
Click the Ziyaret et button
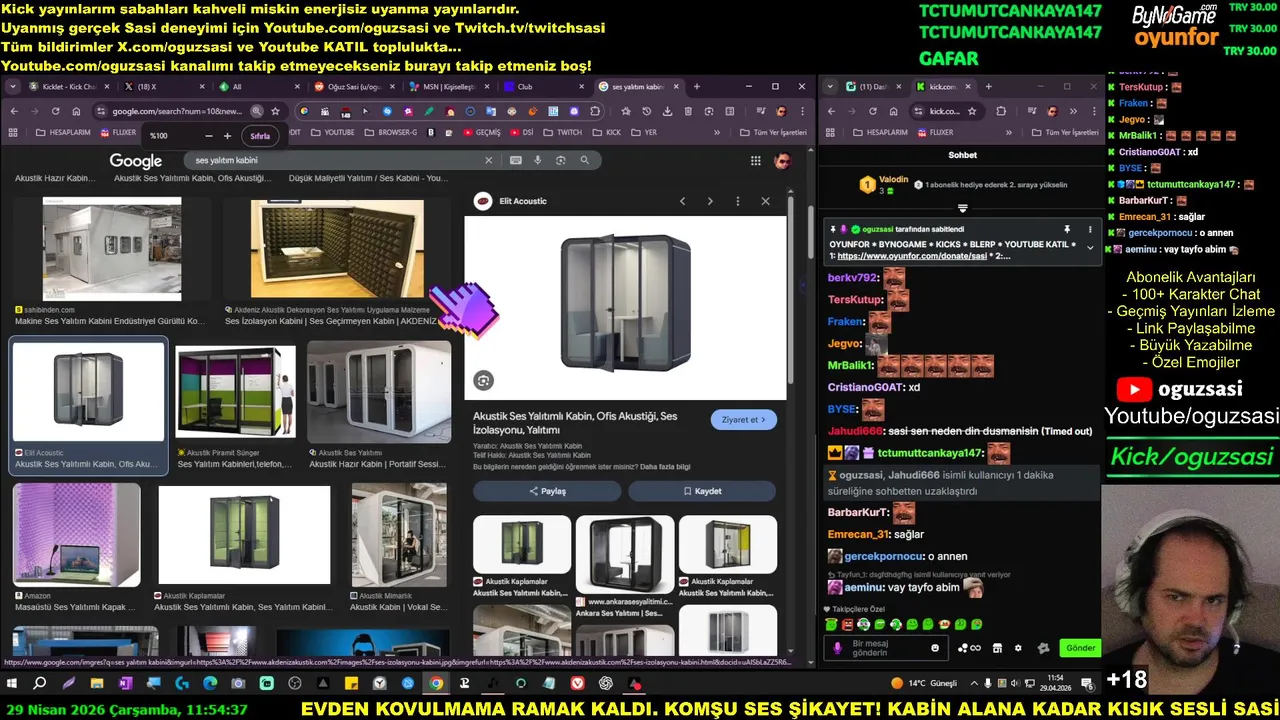coord(744,420)
